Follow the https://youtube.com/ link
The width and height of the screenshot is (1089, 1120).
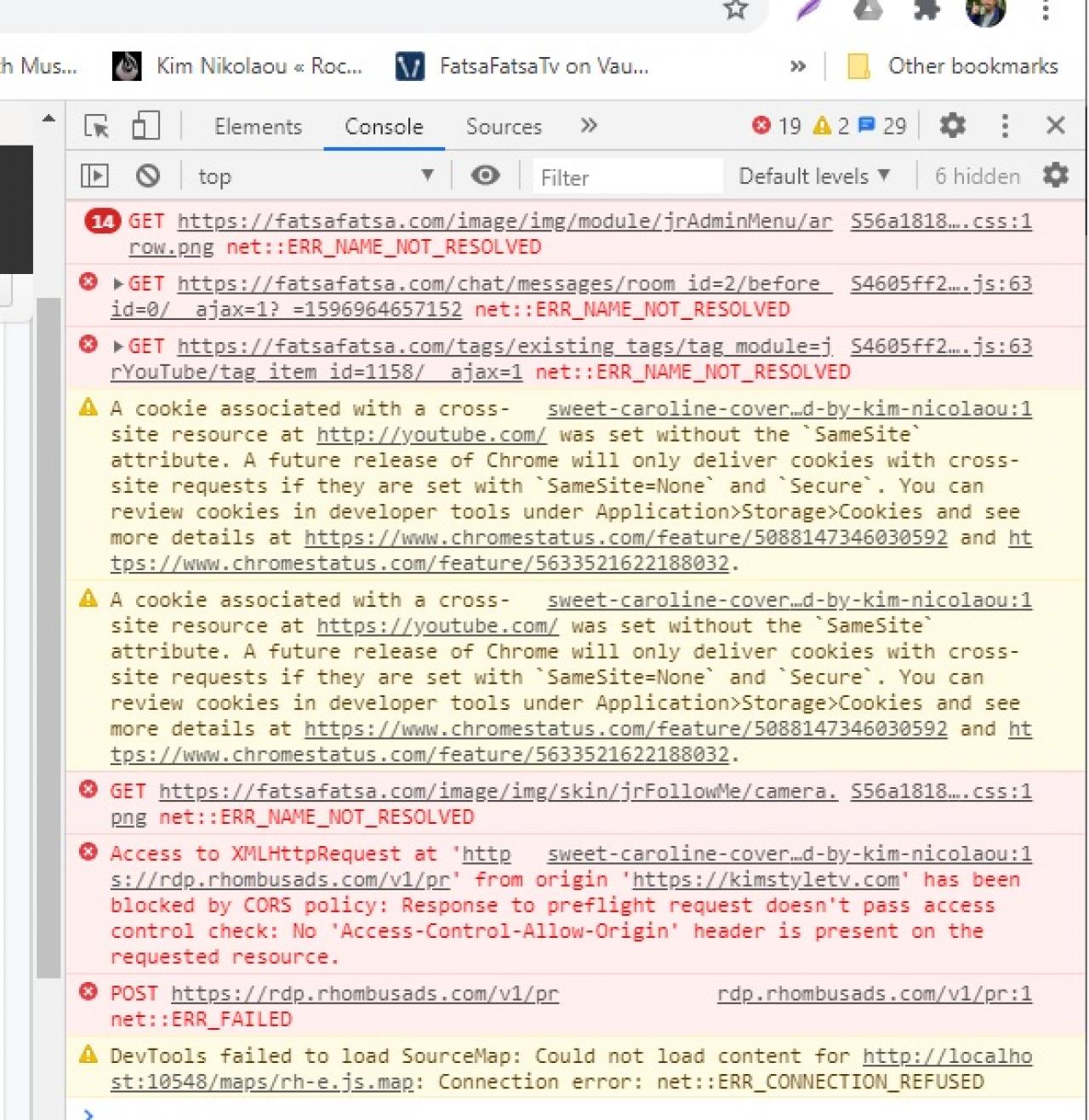tap(437, 626)
